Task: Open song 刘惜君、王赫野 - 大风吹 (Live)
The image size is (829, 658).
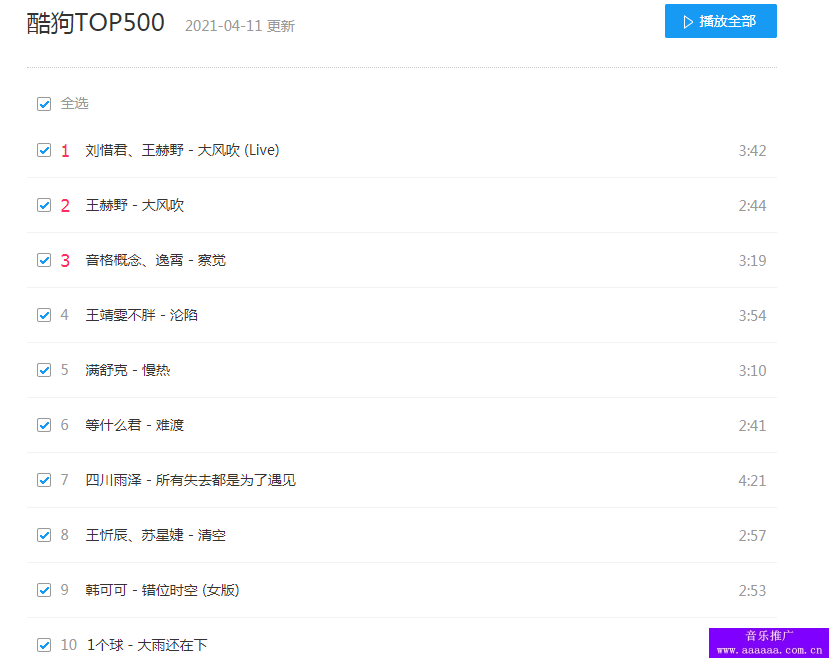Action: point(182,150)
